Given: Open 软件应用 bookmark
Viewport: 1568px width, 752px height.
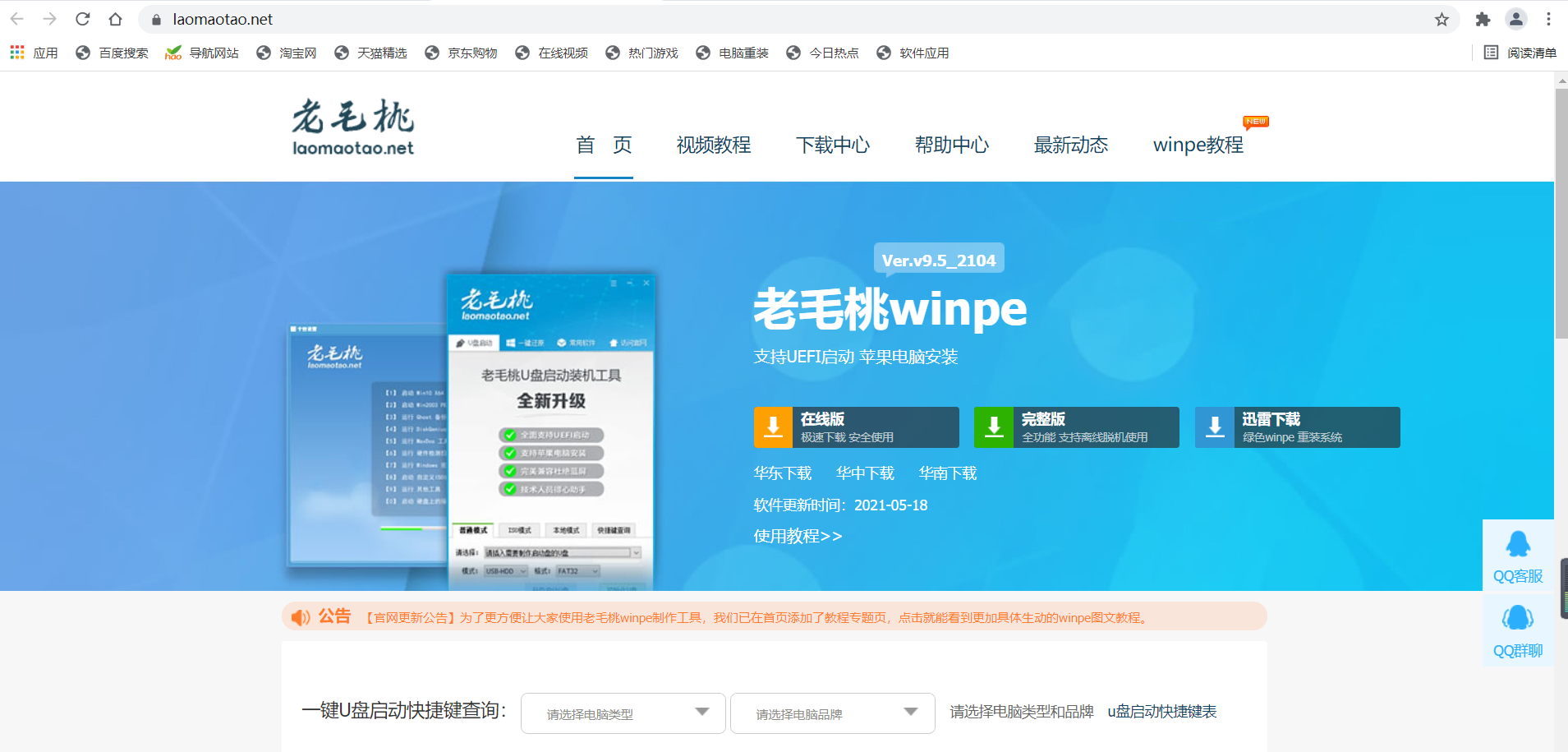Looking at the screenshot, I should 913,53.
